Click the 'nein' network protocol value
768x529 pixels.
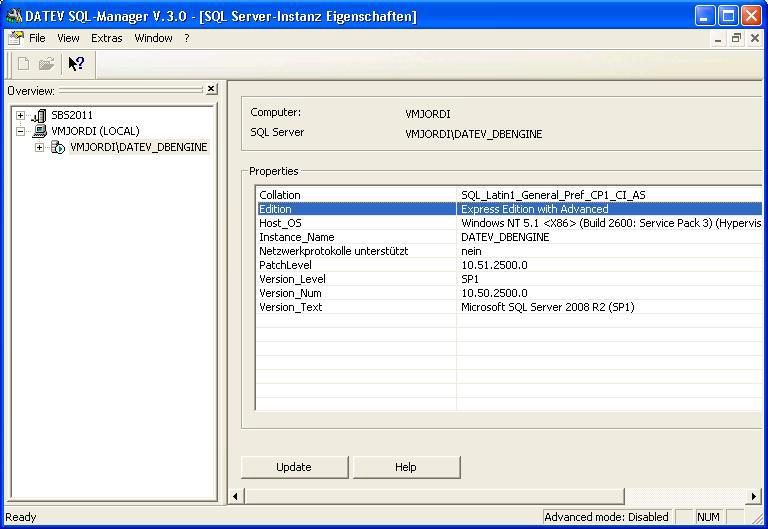[x=471, y=251]
